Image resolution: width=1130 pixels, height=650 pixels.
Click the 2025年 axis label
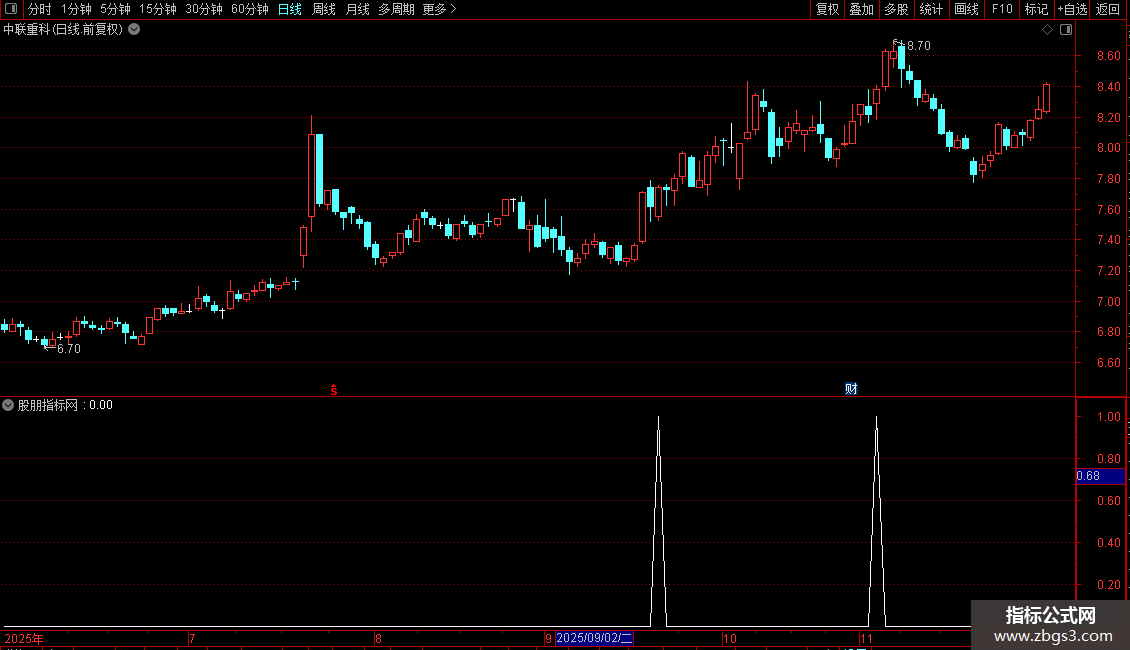24,638
